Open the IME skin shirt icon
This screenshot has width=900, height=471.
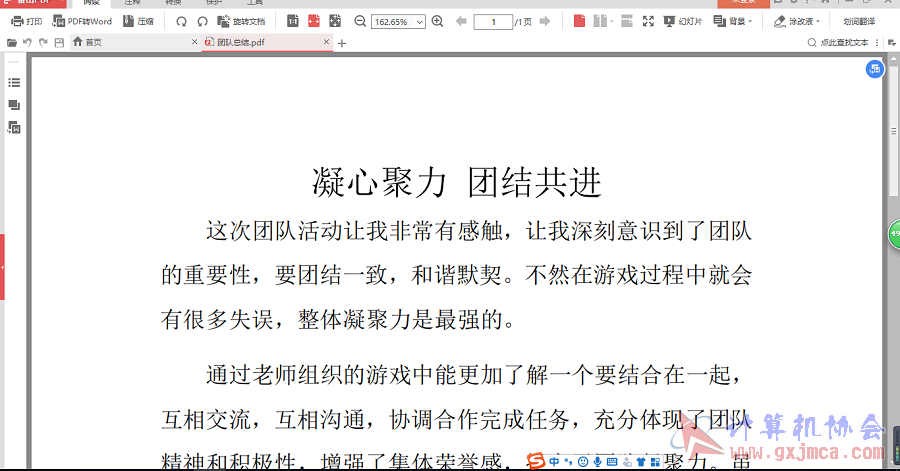point(641,461)
